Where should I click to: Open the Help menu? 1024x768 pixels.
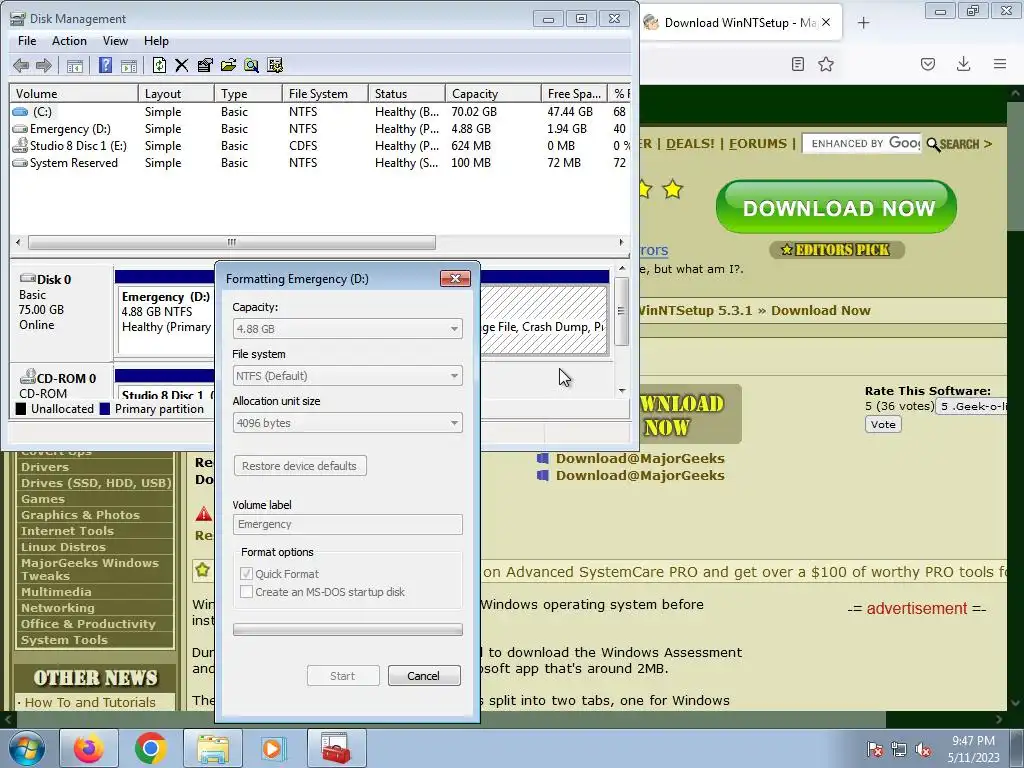click(156, 40)
